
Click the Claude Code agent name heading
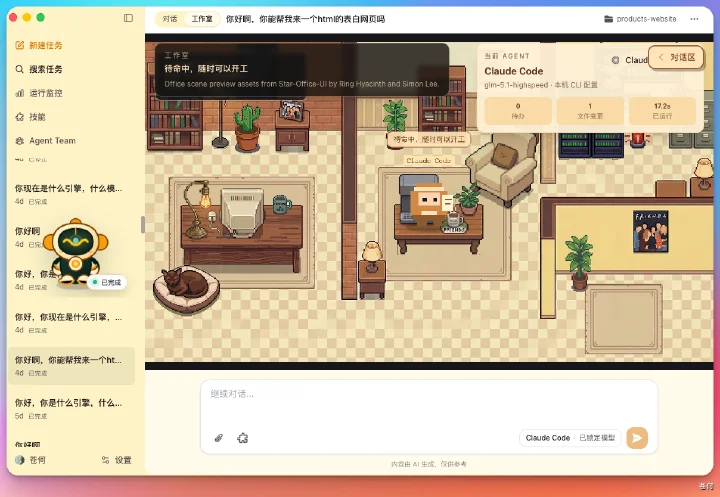[x=513, y=71]
